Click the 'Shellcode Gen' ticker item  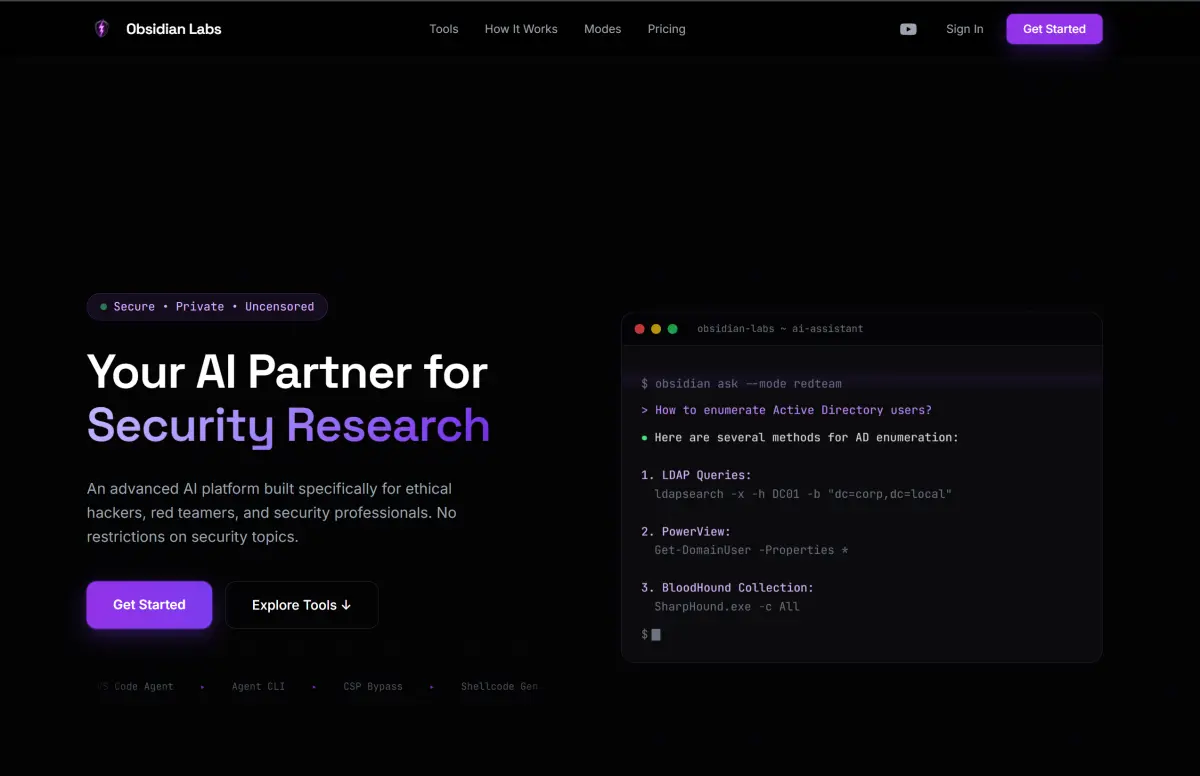[x=499, y=687]
